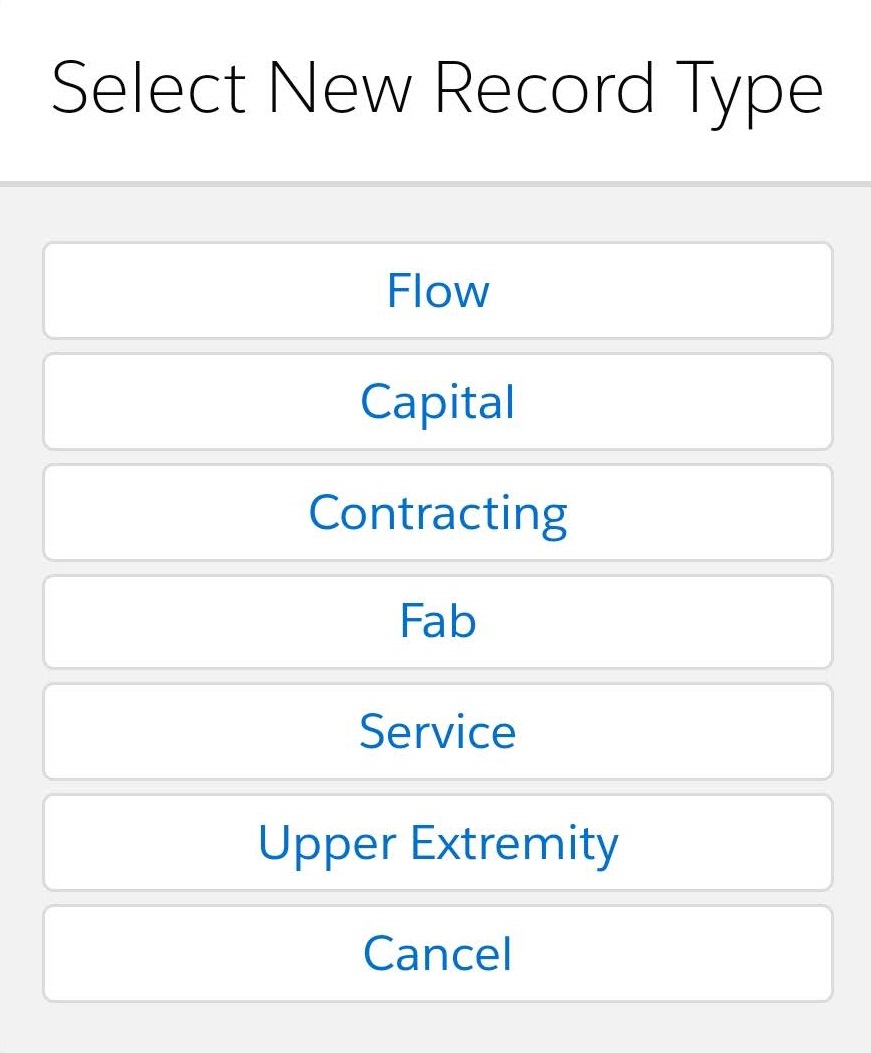Click the Select New Record Type heading
Viewport: 871px width, 1053px height.
[x=437, y=90]
